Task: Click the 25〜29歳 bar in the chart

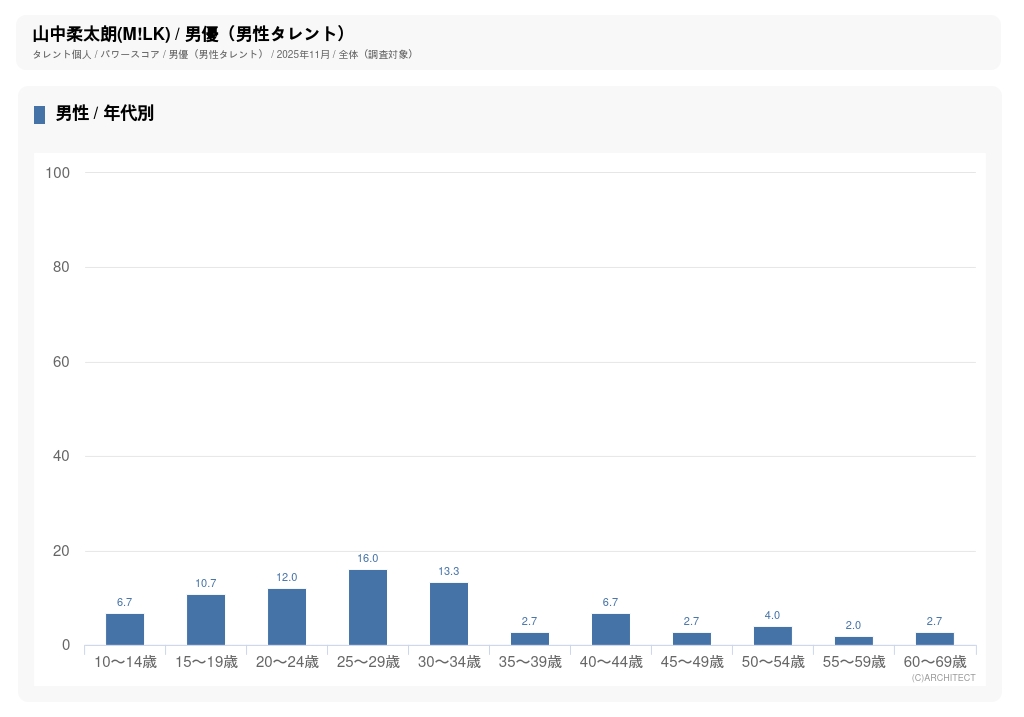Action: pyautogui.click(x=368, y=608)
